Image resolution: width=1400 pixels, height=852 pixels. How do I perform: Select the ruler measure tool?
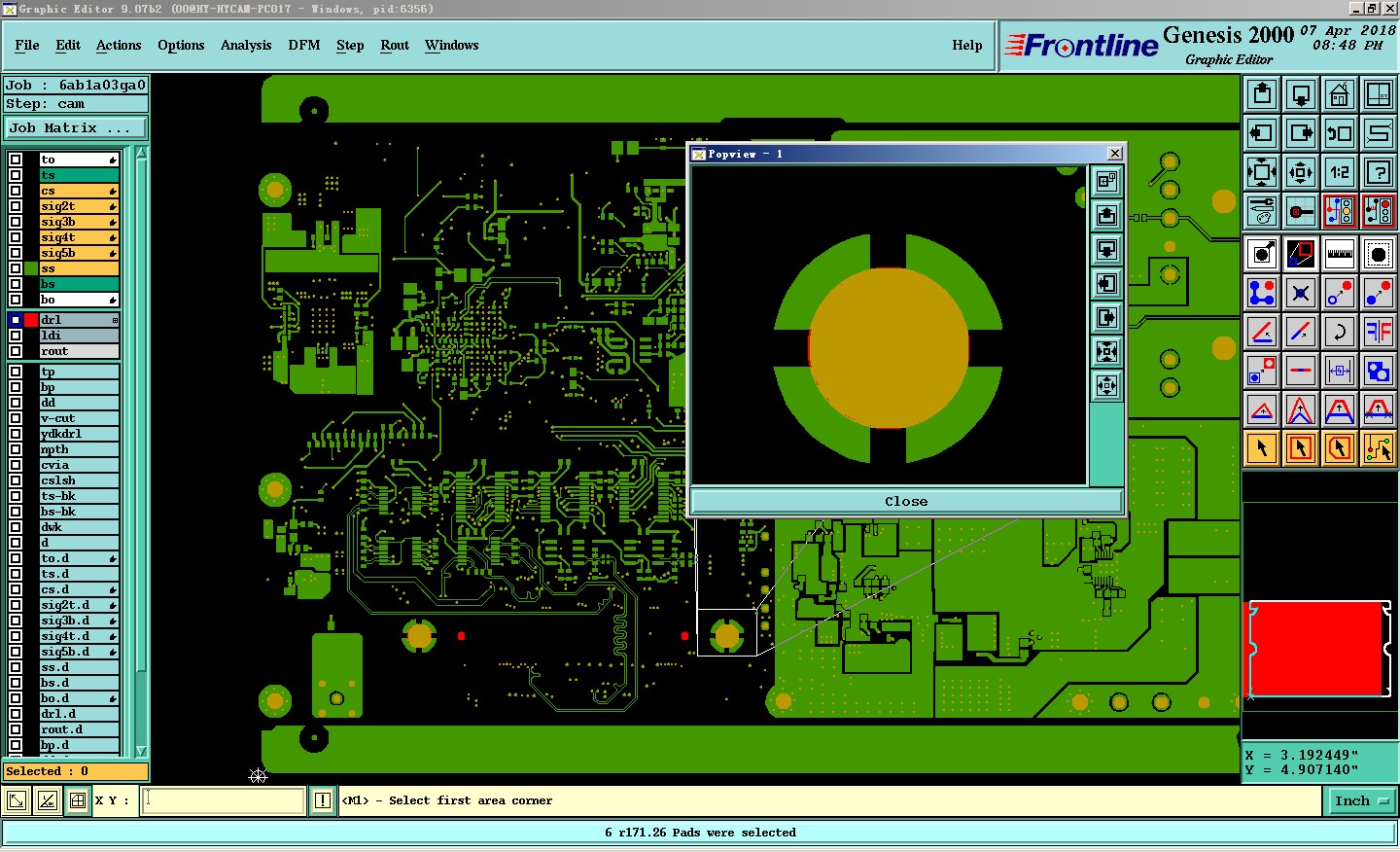1340,254
